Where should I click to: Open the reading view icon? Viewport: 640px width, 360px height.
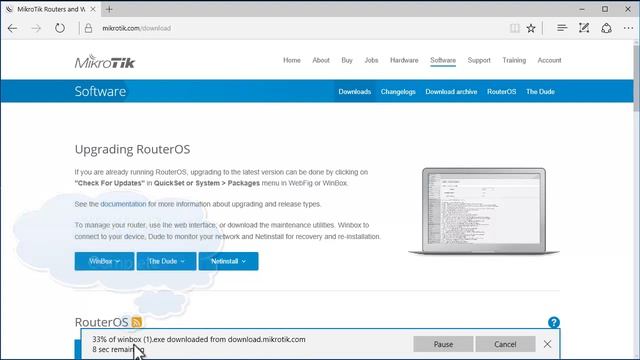515,28
